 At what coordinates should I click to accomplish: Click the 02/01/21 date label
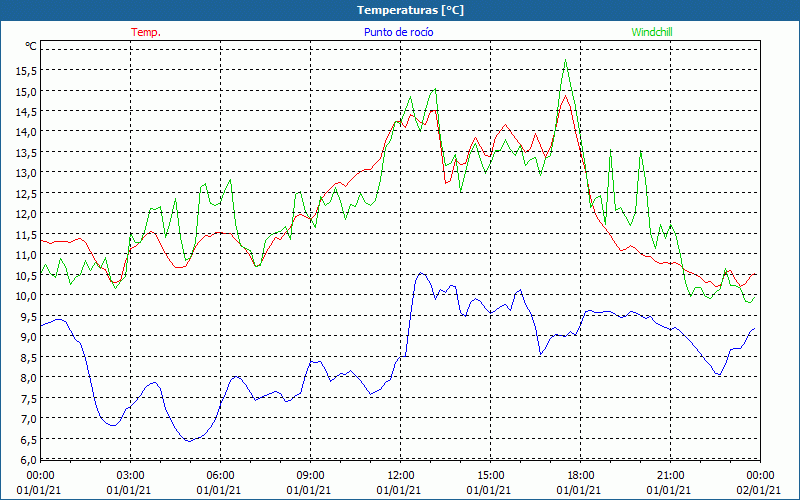tap(758, 490)
